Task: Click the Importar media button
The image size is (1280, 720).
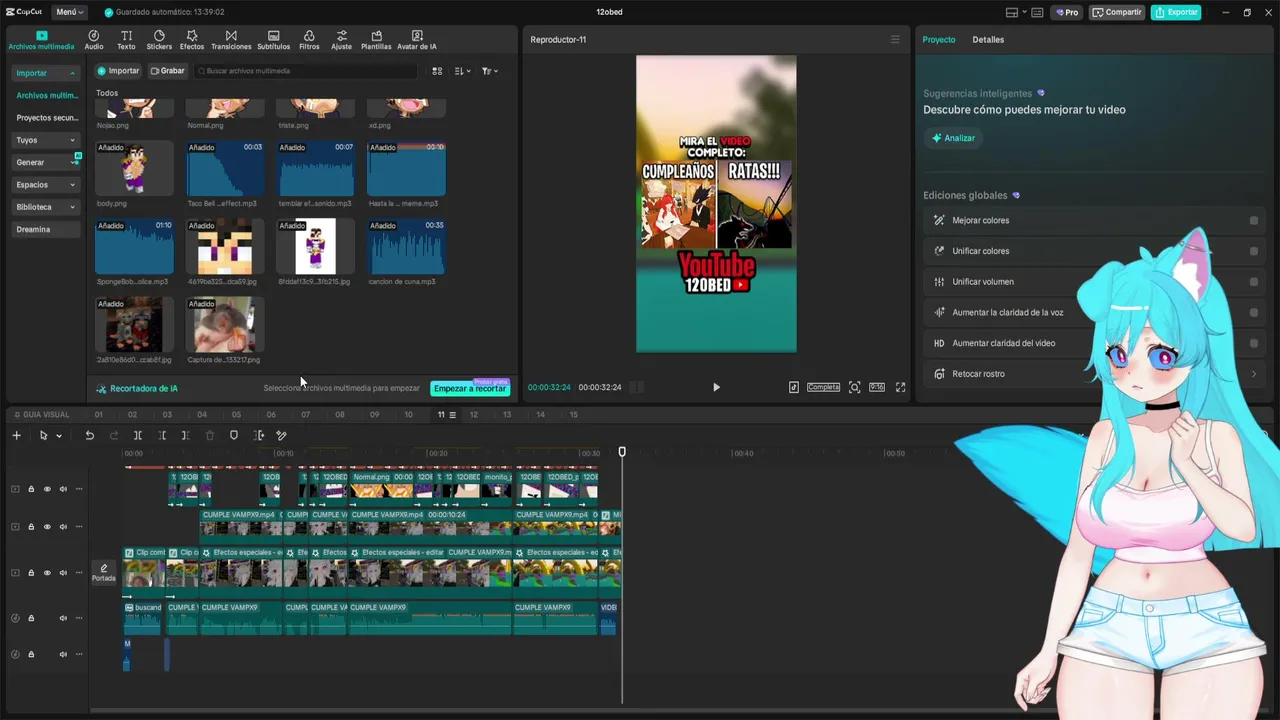Action: tap(118, 71)
